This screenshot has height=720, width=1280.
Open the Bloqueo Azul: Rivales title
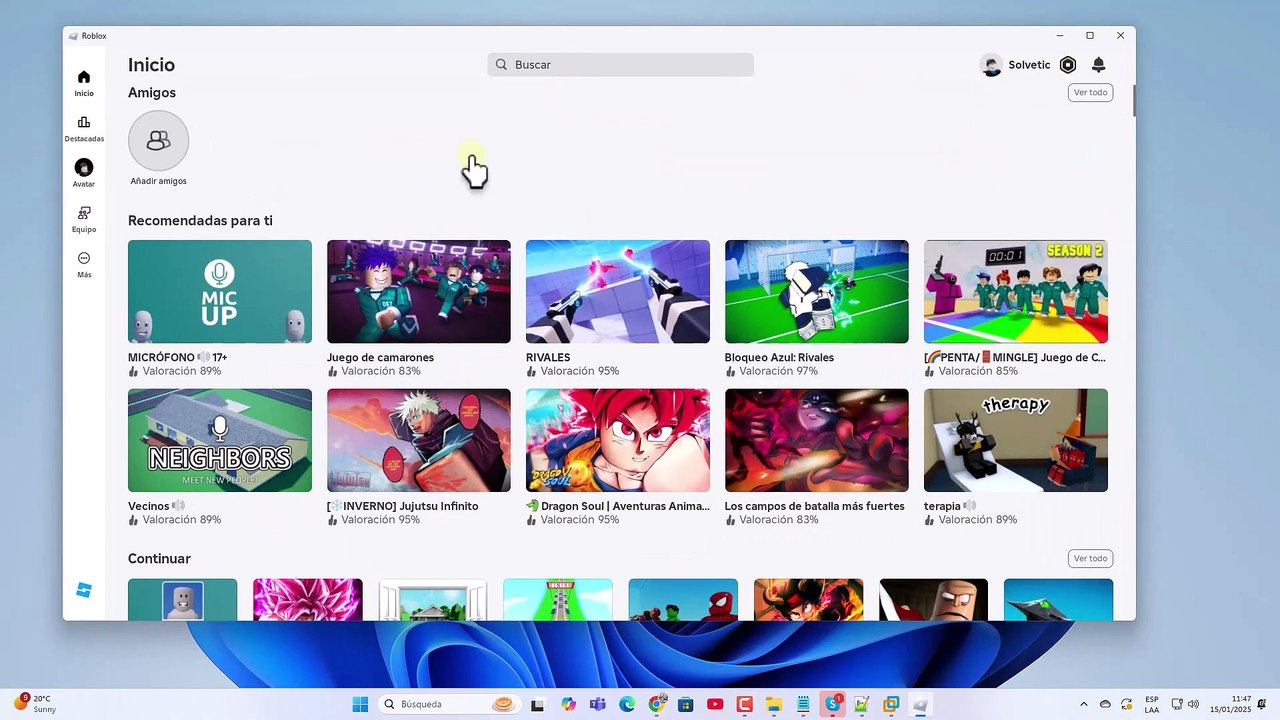coord(779,357)
